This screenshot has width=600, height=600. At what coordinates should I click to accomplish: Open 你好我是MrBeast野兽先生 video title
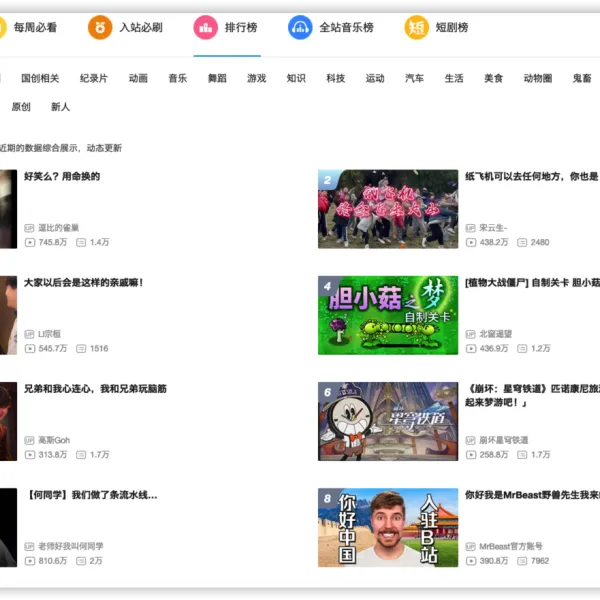532,495
